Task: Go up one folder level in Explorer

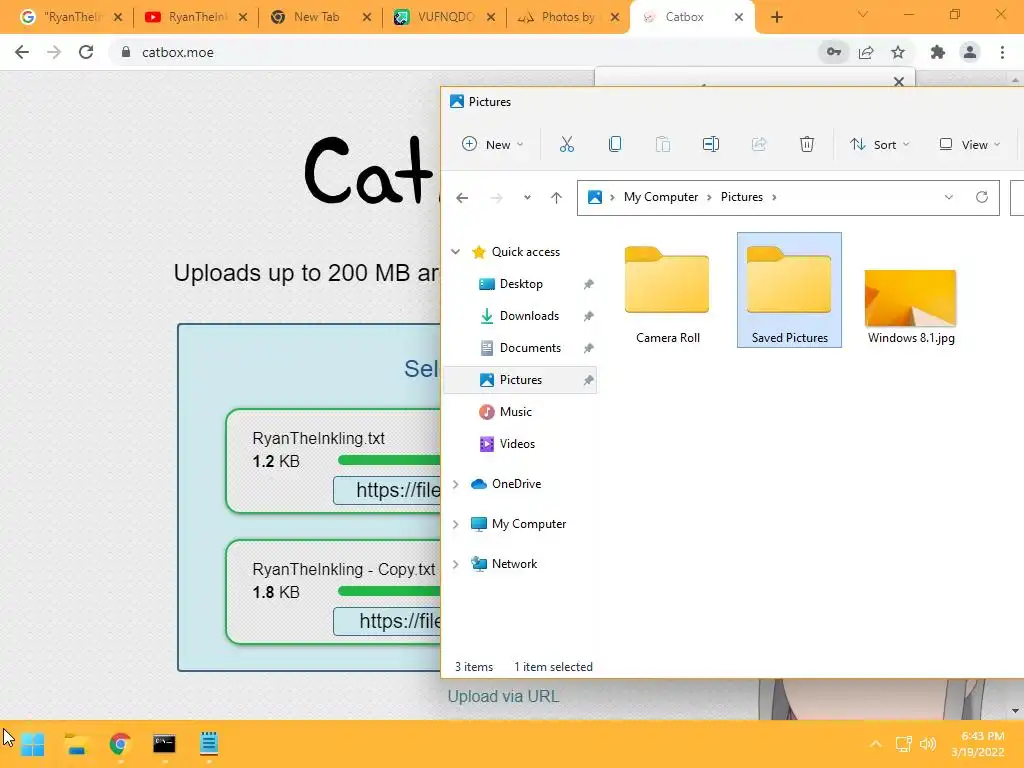Action: pyautogui.click(x=556, y=197)
